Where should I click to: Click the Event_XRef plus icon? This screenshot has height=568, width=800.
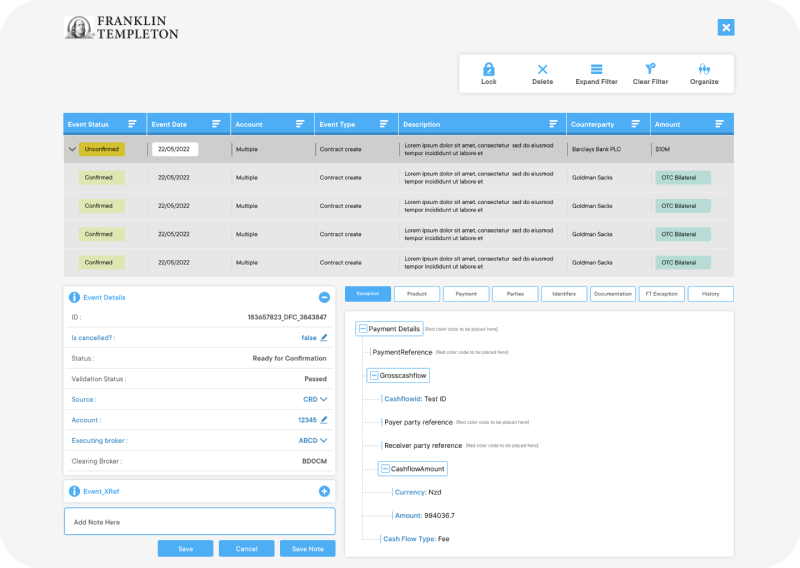tap(324, 491)
